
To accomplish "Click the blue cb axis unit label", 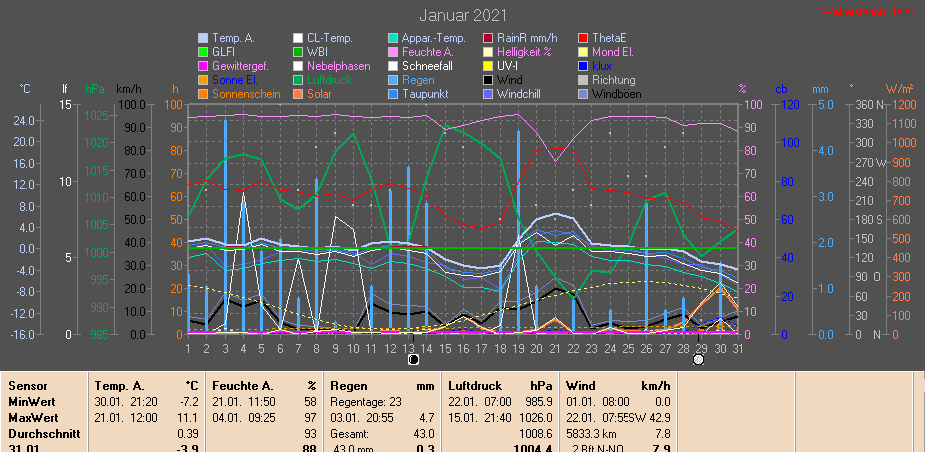I will tap(781, 89).
